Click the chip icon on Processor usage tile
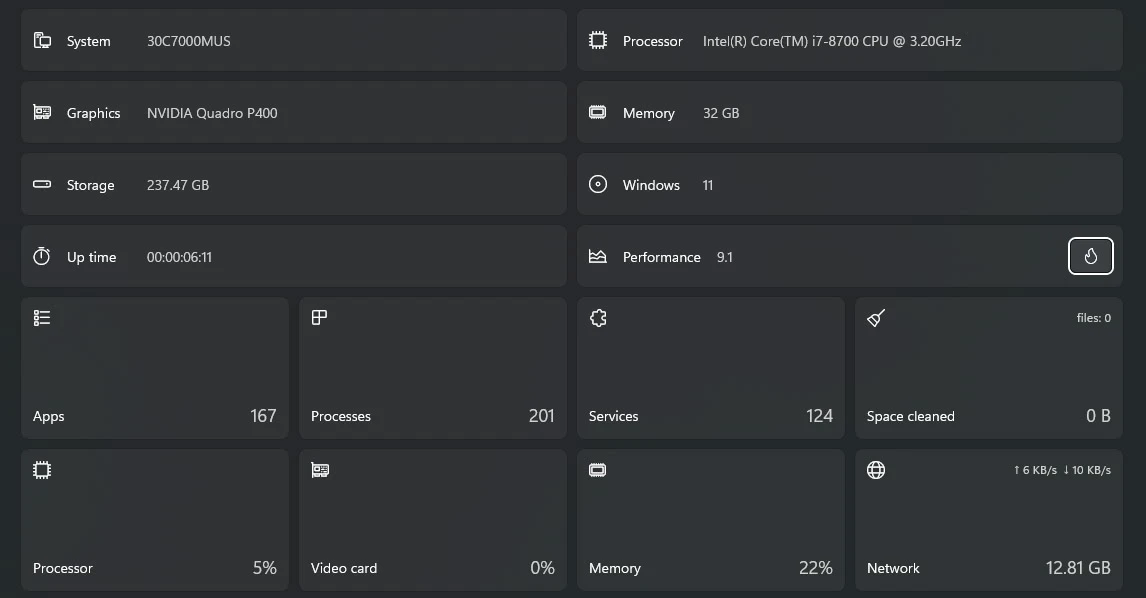 (x=42, y=470)
